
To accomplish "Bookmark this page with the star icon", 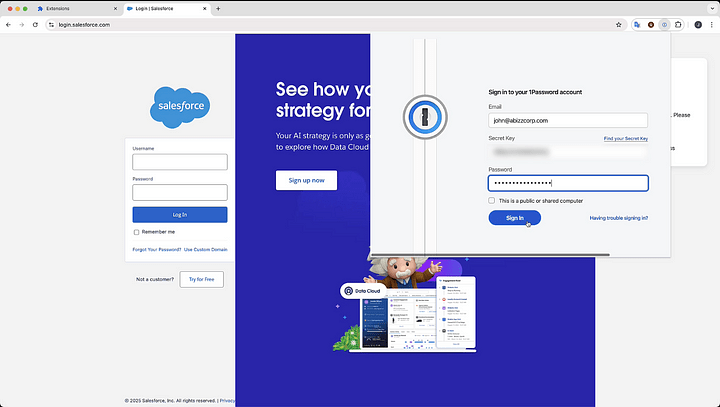I will (619, 25).
